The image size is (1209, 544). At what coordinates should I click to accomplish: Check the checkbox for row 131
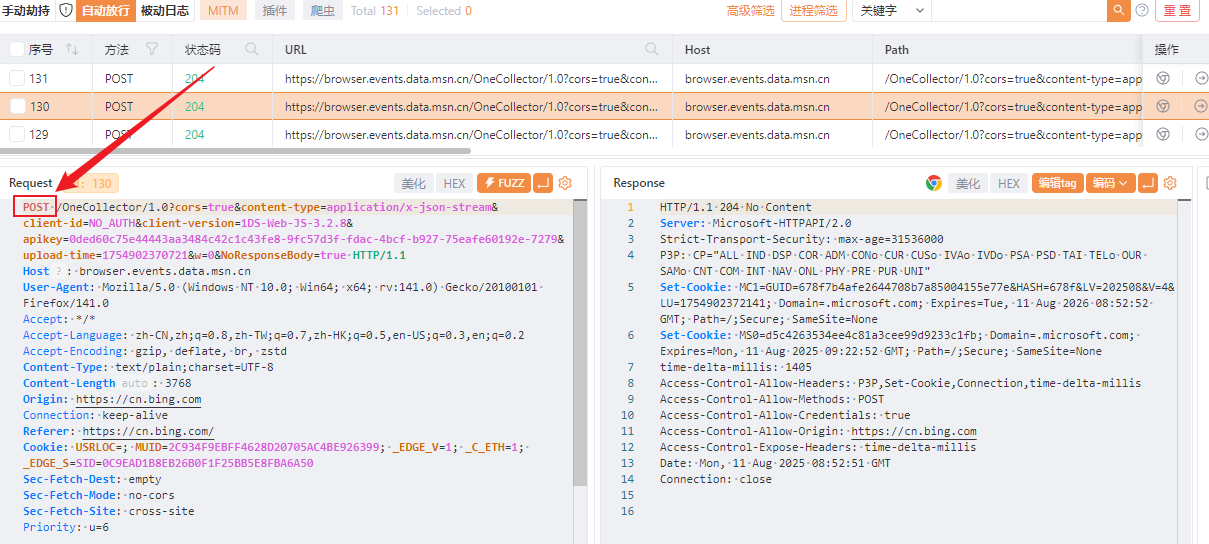tap(17, 78)
